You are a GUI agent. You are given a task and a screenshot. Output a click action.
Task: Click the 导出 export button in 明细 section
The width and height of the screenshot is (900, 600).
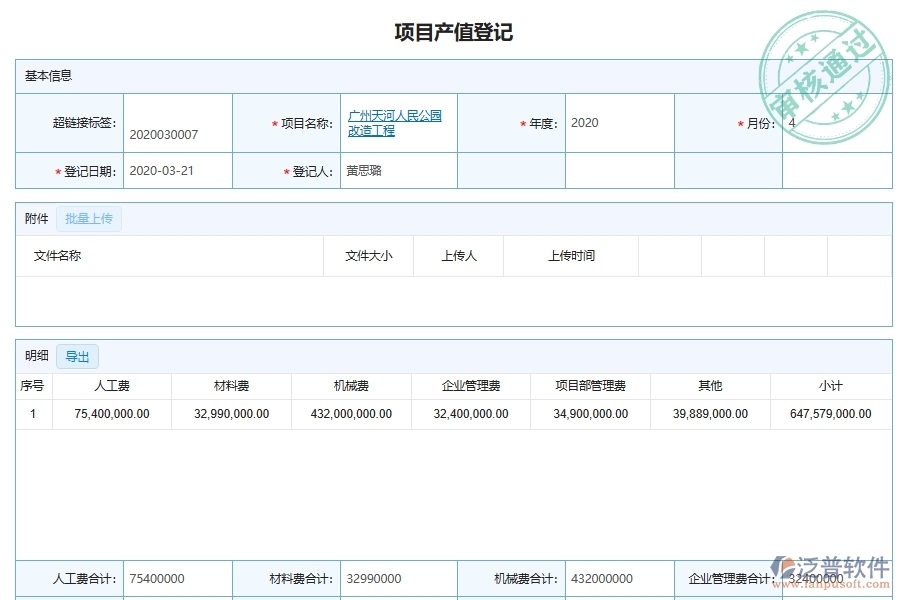[x=79, y=356]
